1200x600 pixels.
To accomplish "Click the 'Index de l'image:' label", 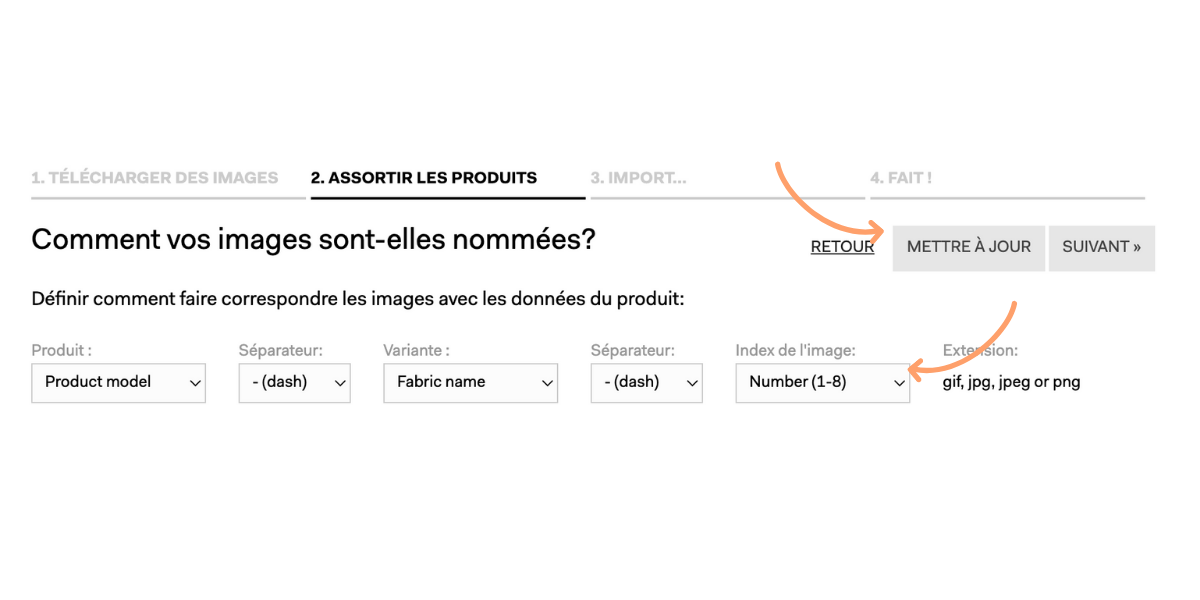I will (x=795, y=350).
